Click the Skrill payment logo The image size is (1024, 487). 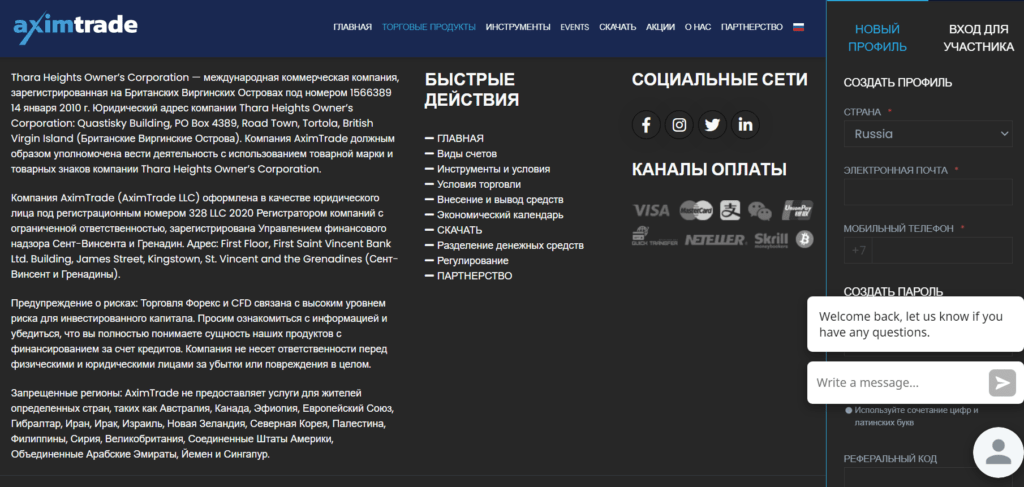(771, 240)
